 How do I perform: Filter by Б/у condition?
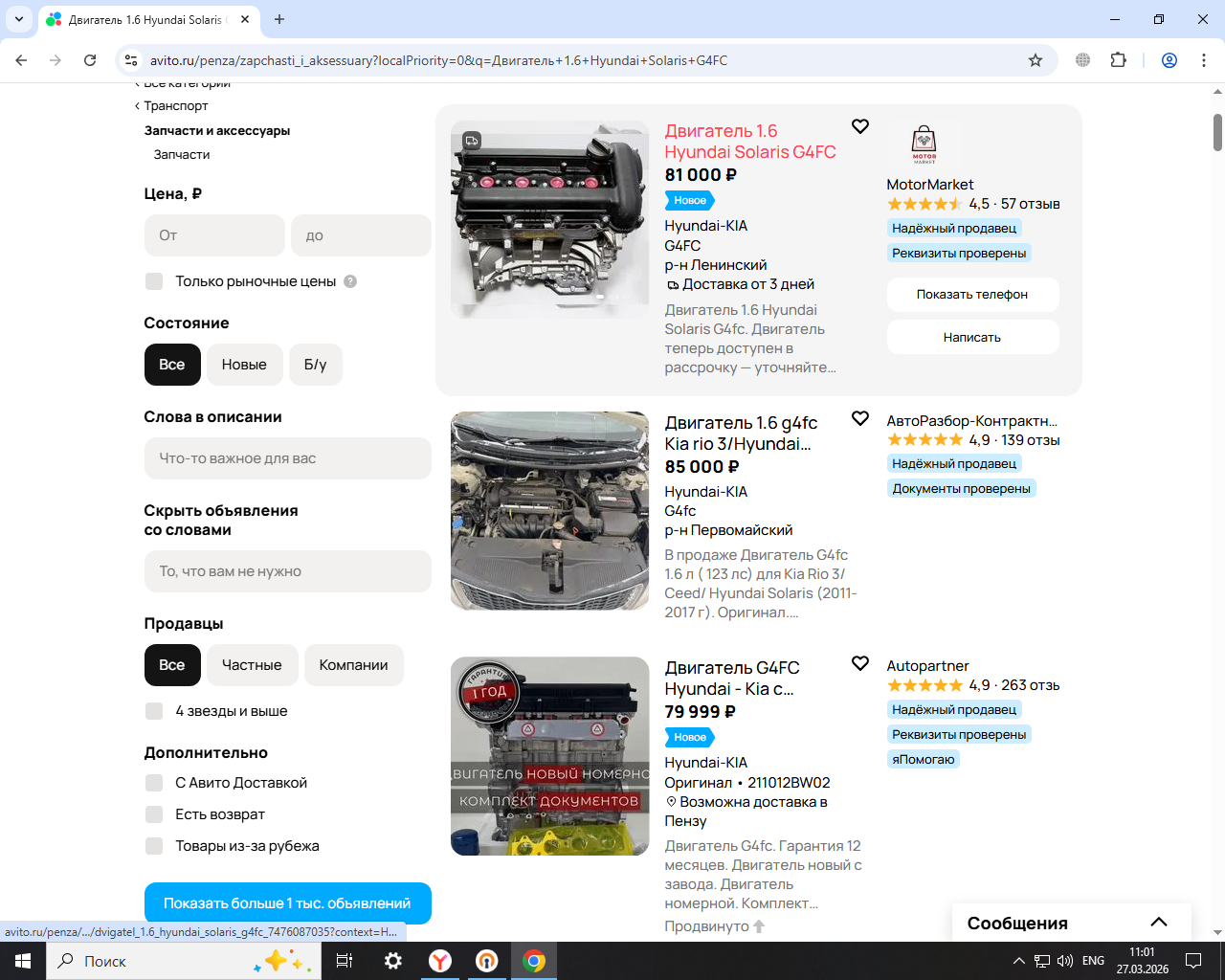coord(315,365)
